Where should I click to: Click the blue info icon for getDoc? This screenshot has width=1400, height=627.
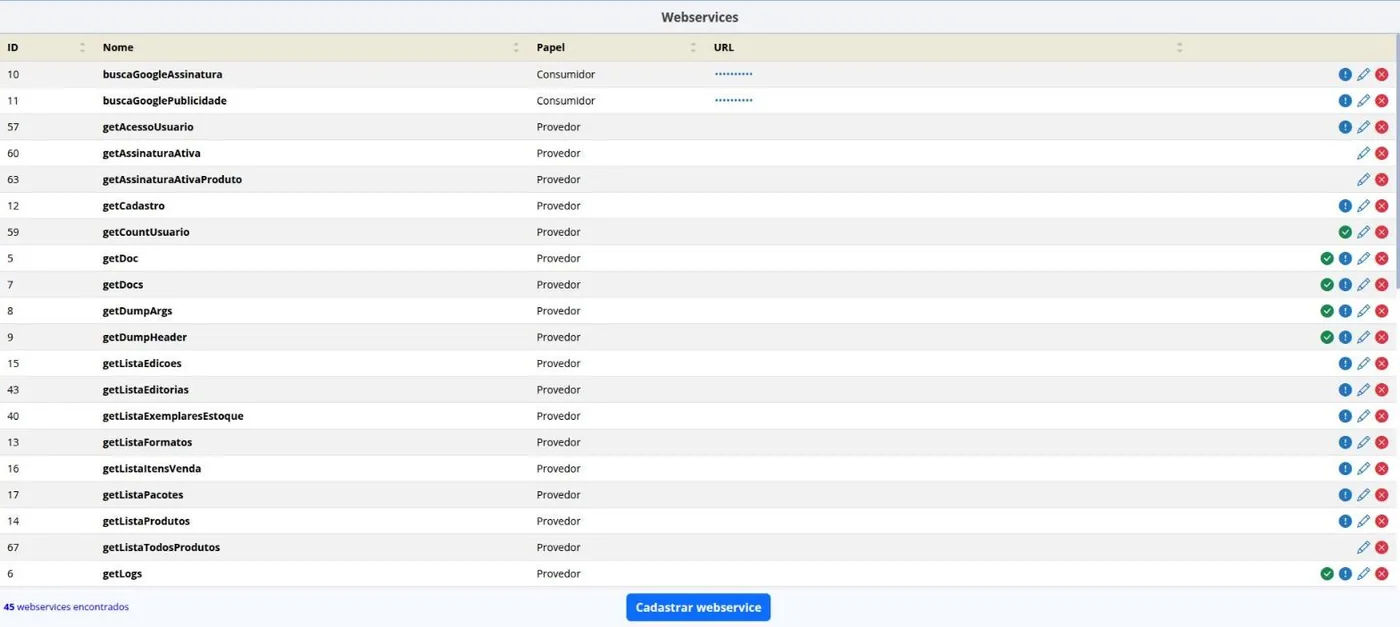pos(1345,258)
